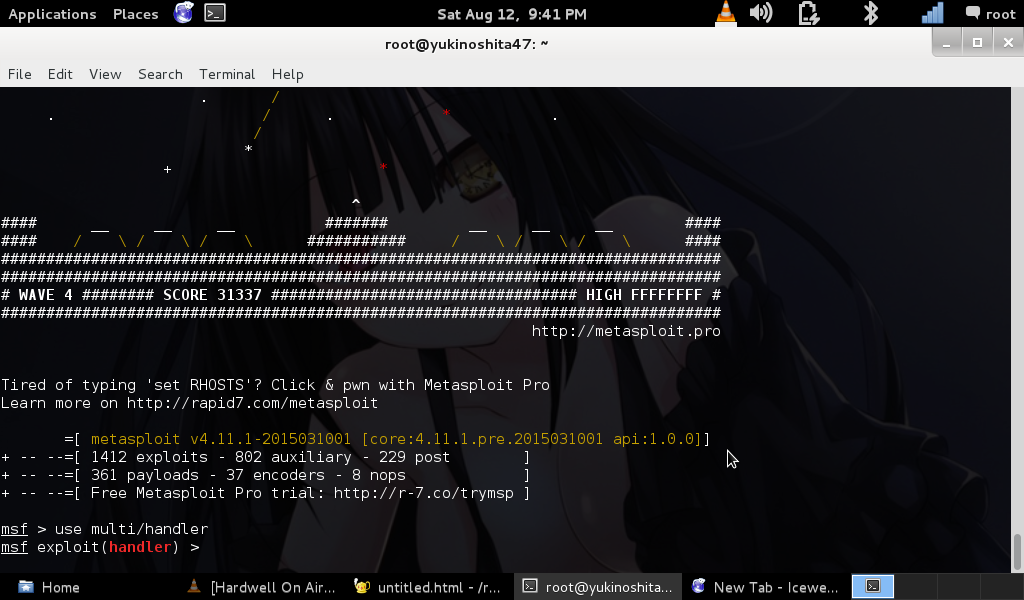This screenshot has width=1024, height=600.
Task: Open the Terminal menu
Action: (227, 74)
